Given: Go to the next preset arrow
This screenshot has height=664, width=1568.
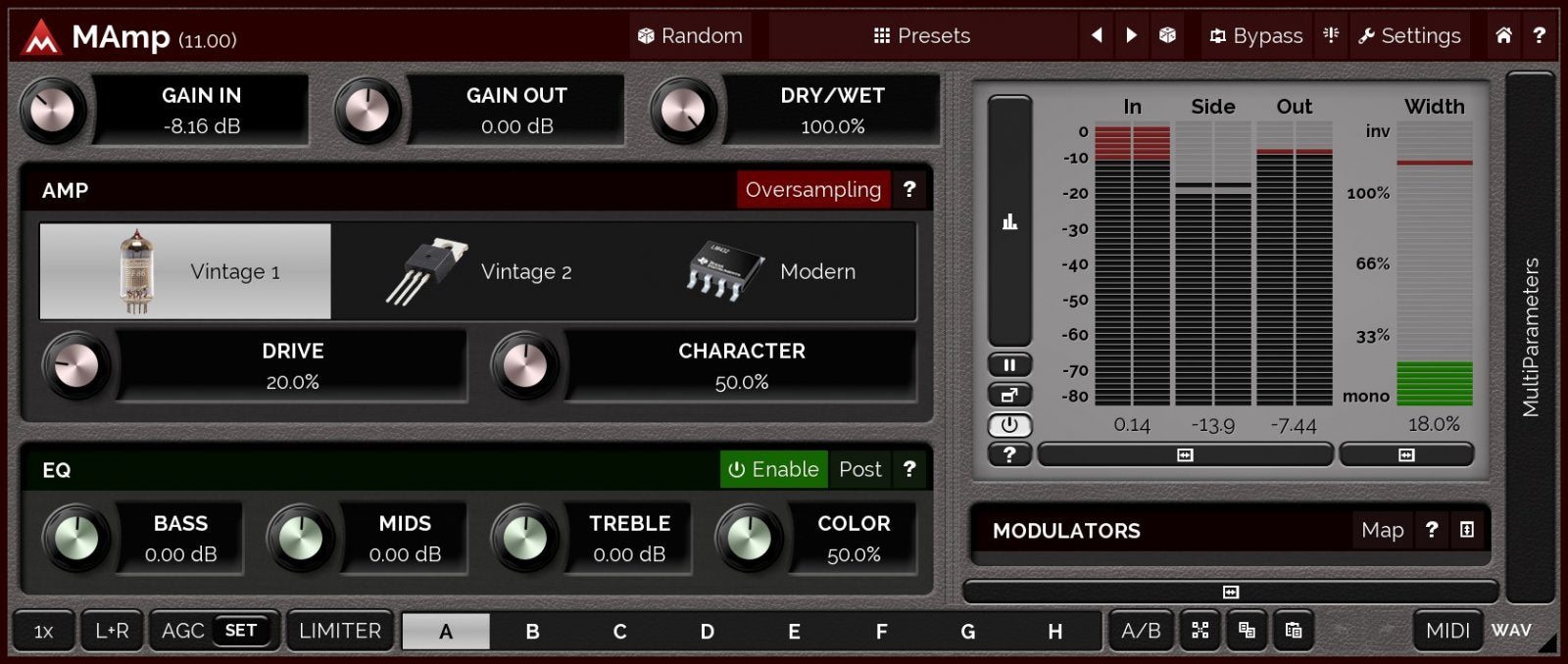Looking at the screenshot, I should (x=1132, y=36).
